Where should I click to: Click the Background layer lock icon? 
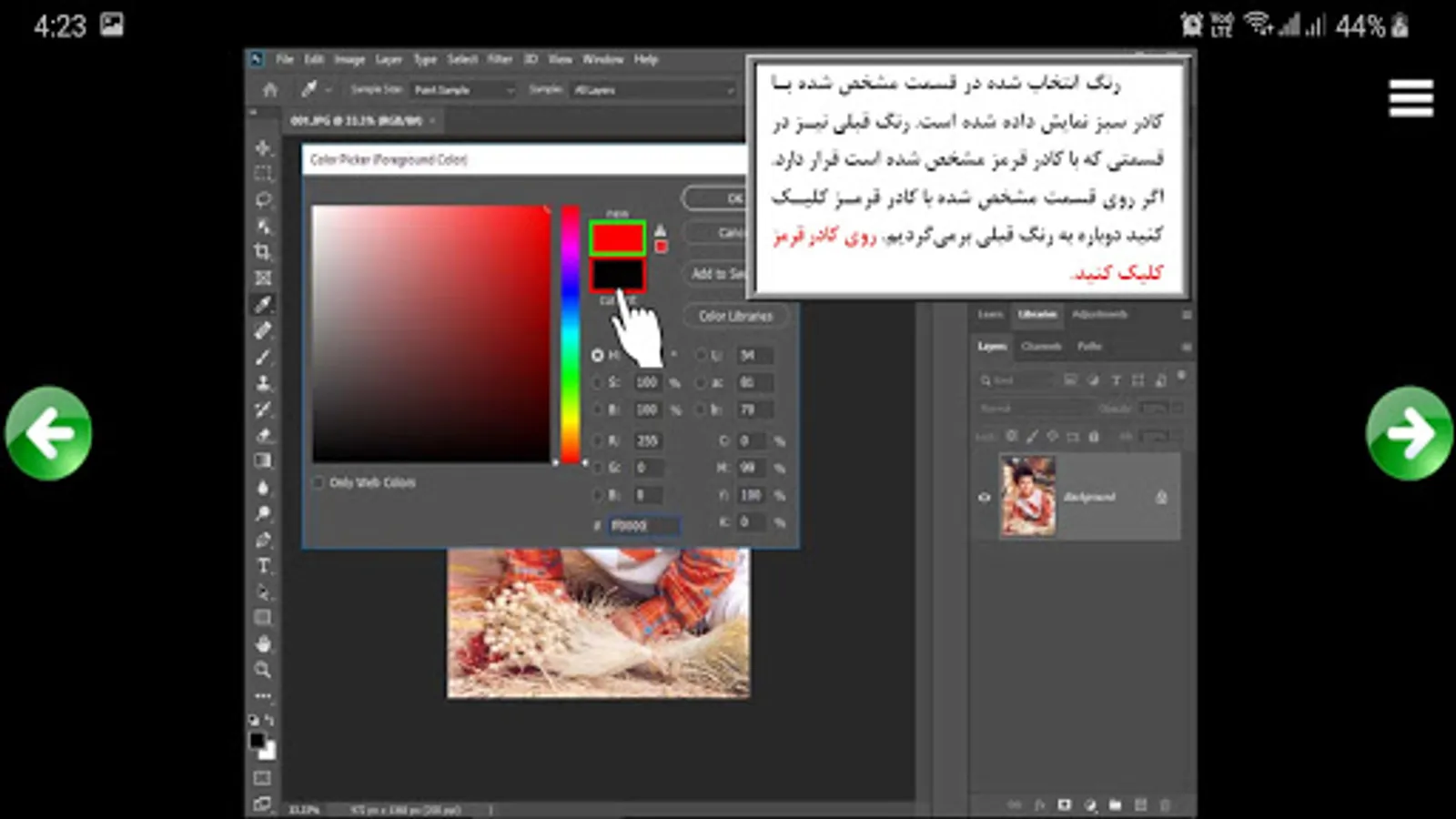click(x=1161, y=497)
